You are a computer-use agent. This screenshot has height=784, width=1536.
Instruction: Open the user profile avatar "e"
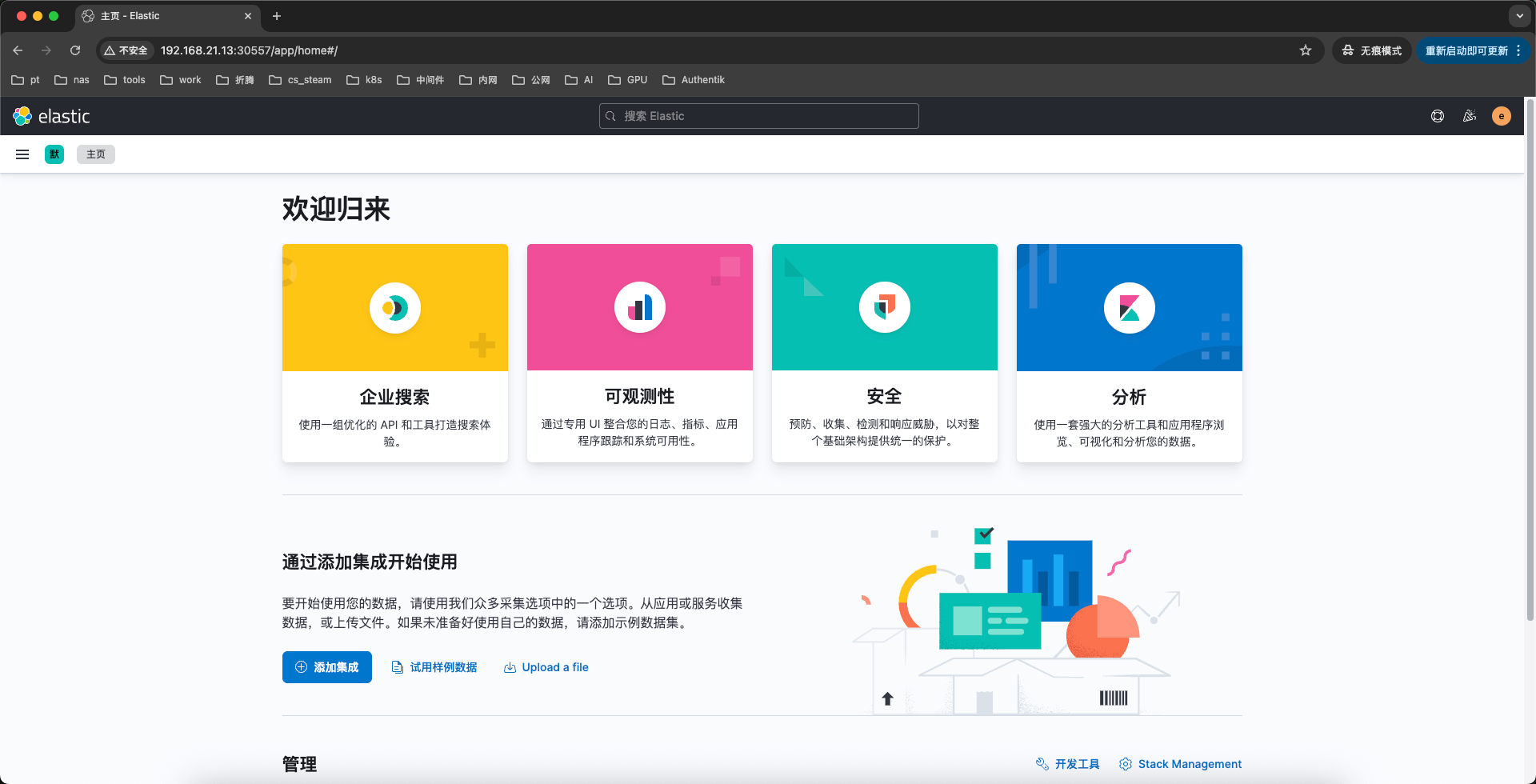point(1502,116)
